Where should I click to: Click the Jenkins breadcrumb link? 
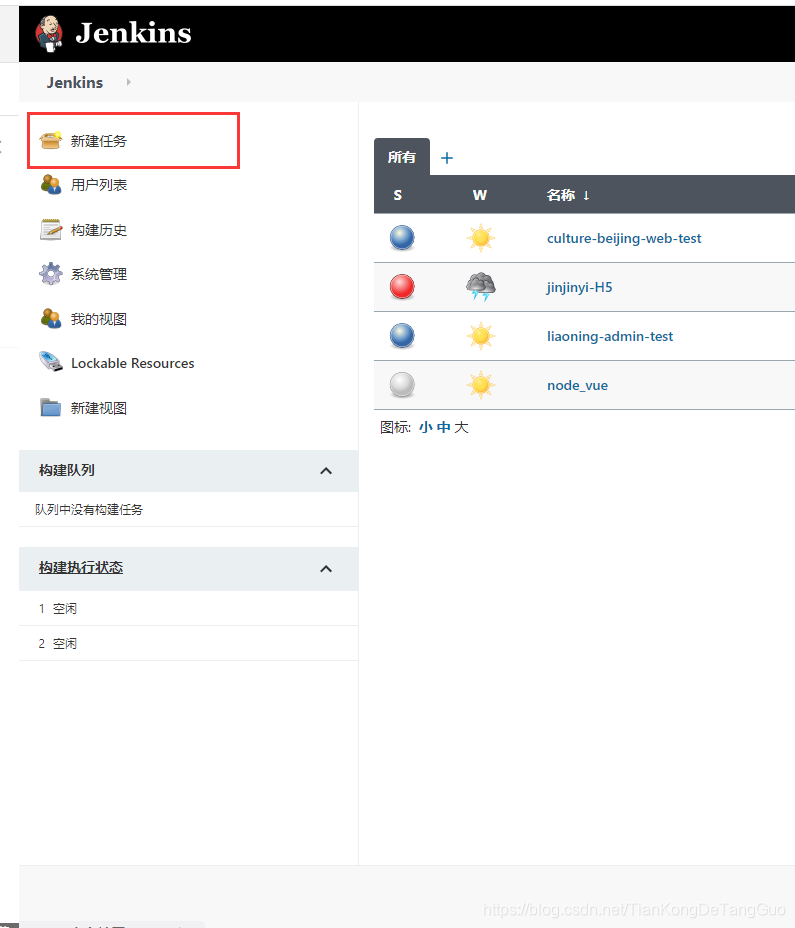pyautogui.click(x=75, y=82)
